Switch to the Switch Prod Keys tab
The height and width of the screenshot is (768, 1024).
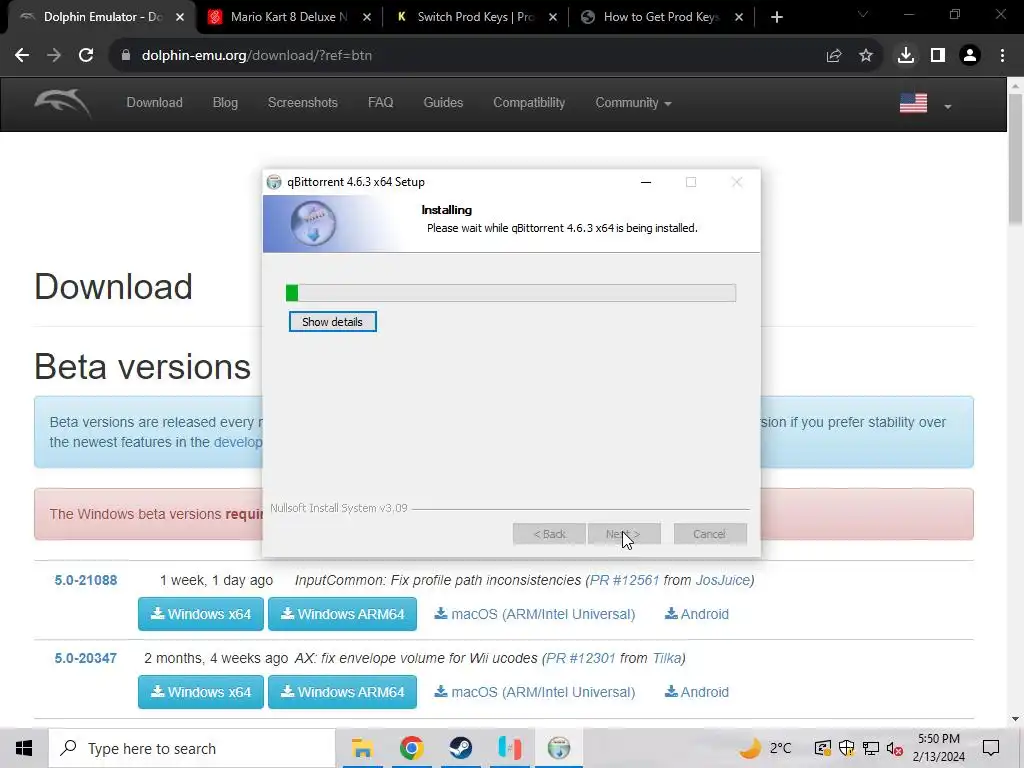click(x=475, y=17)
